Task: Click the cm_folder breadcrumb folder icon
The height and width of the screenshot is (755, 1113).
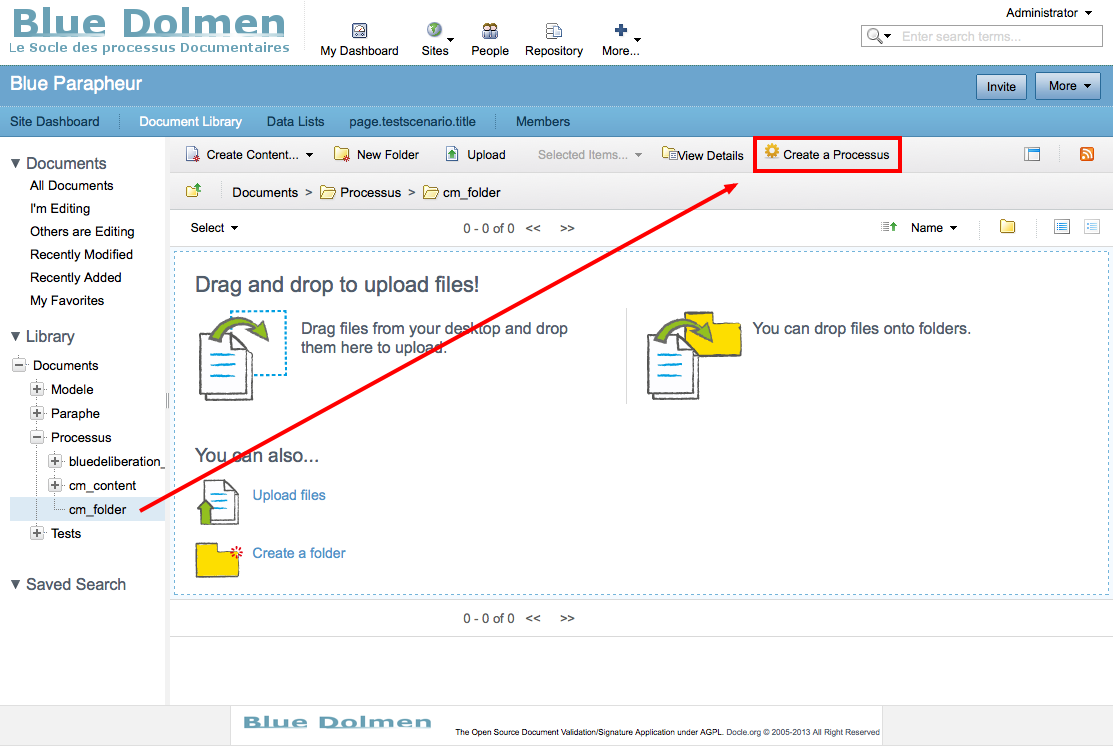Action: coord(430,192)
